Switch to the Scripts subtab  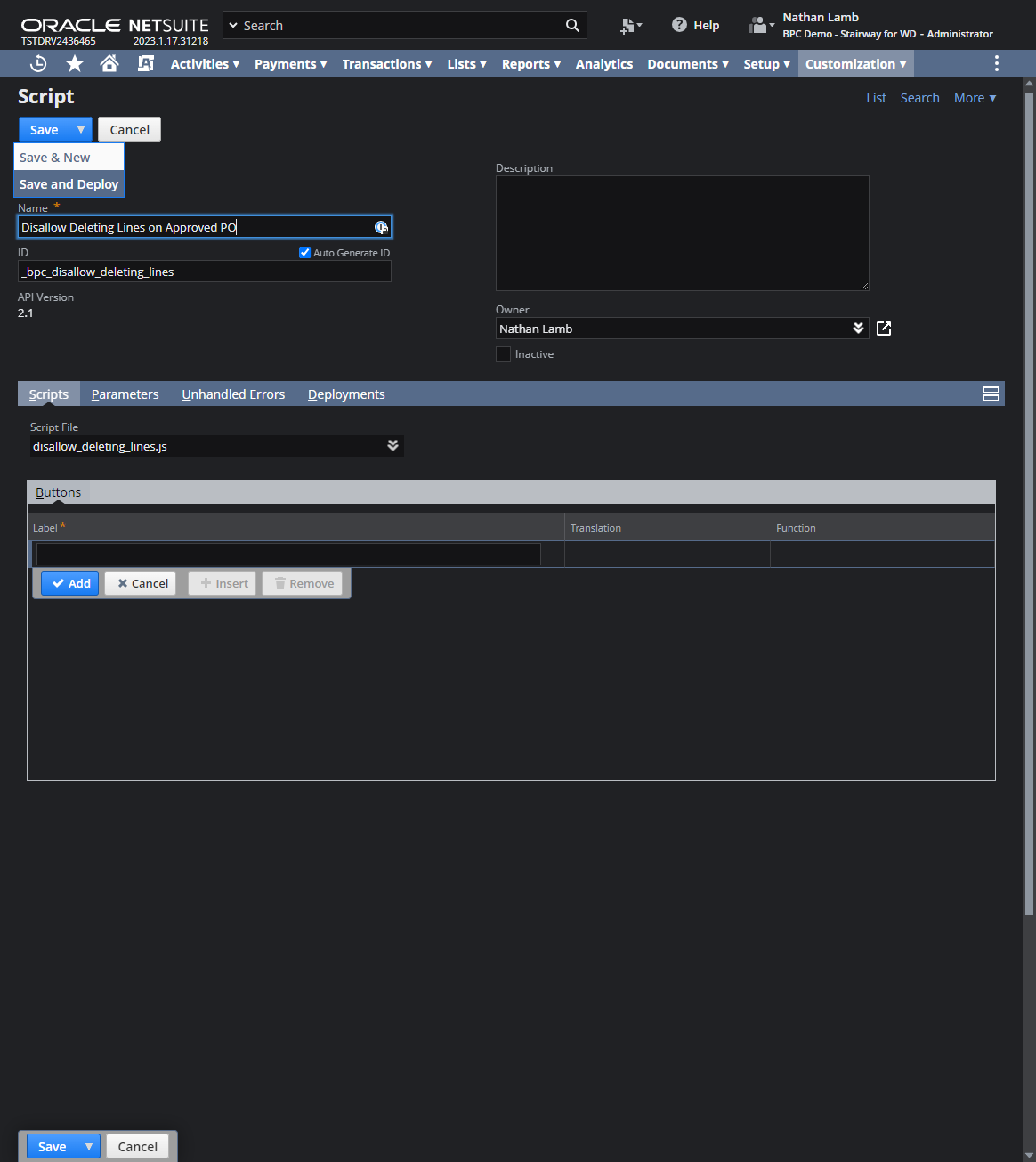click(x=49, y=394)
